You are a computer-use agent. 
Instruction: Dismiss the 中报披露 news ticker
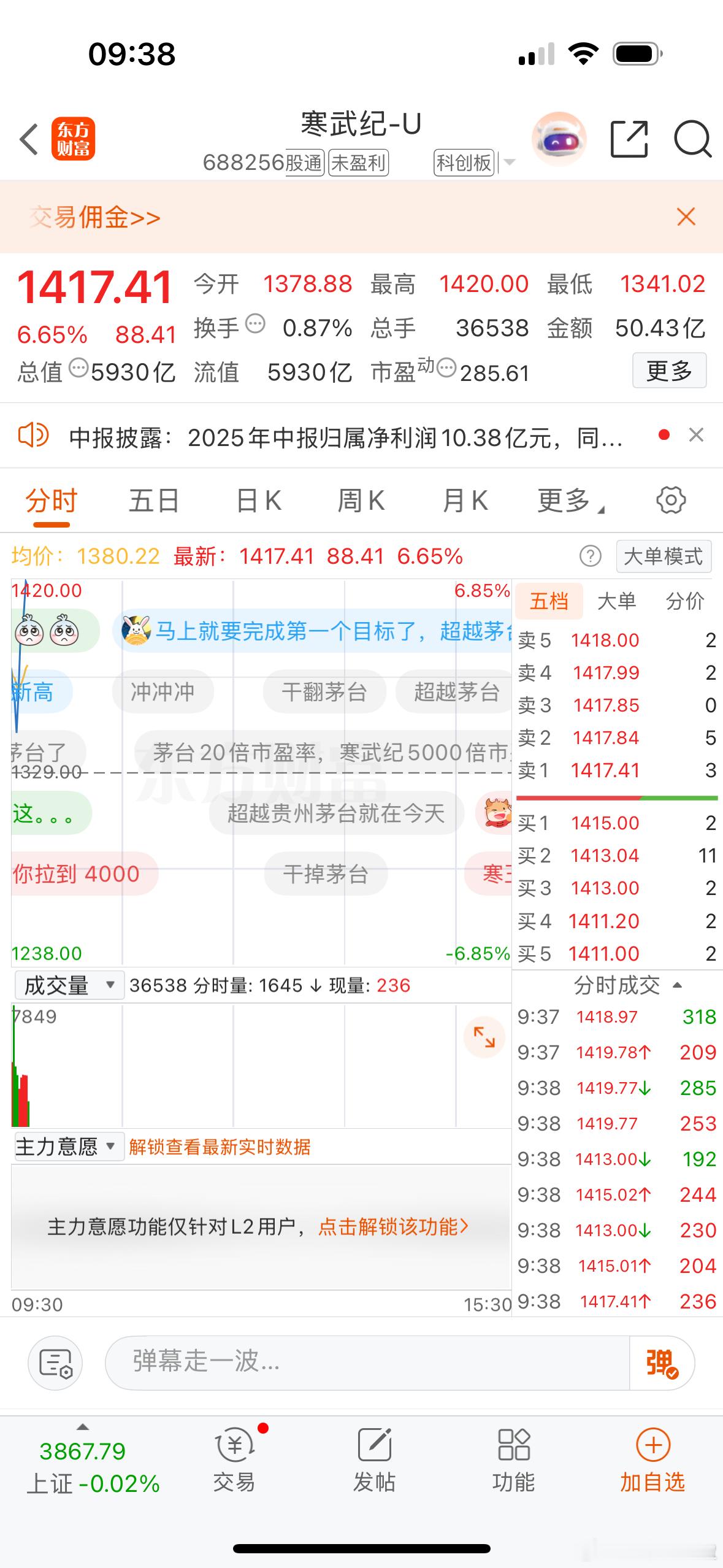[x=696, y=435]
